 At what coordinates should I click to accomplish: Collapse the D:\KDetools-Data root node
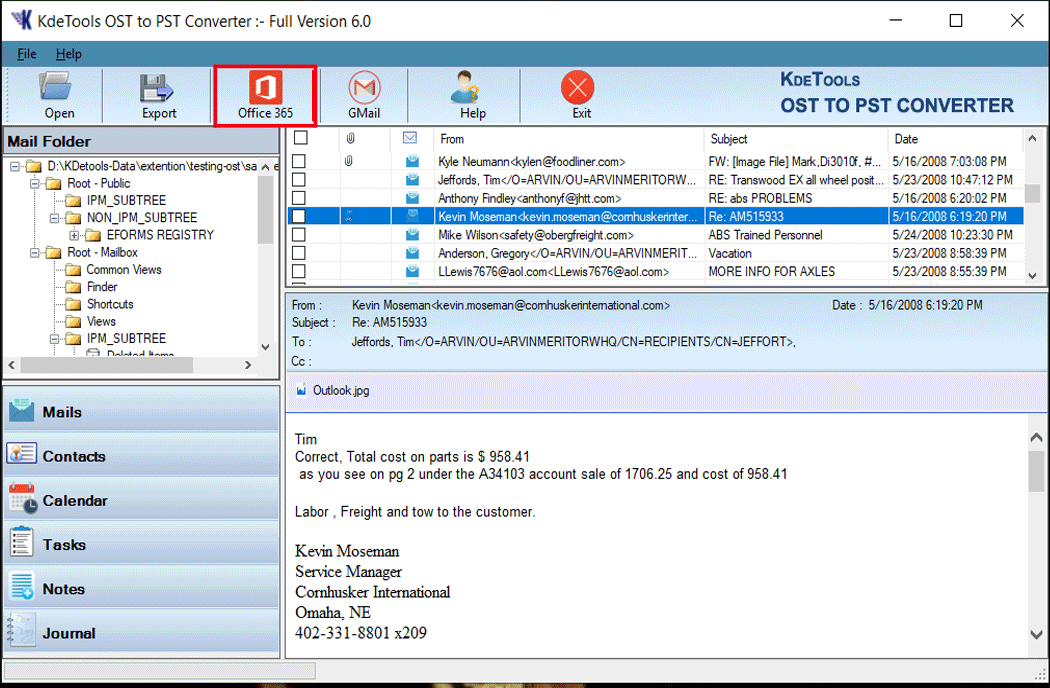pyautogui.click(x=15, y=166)
